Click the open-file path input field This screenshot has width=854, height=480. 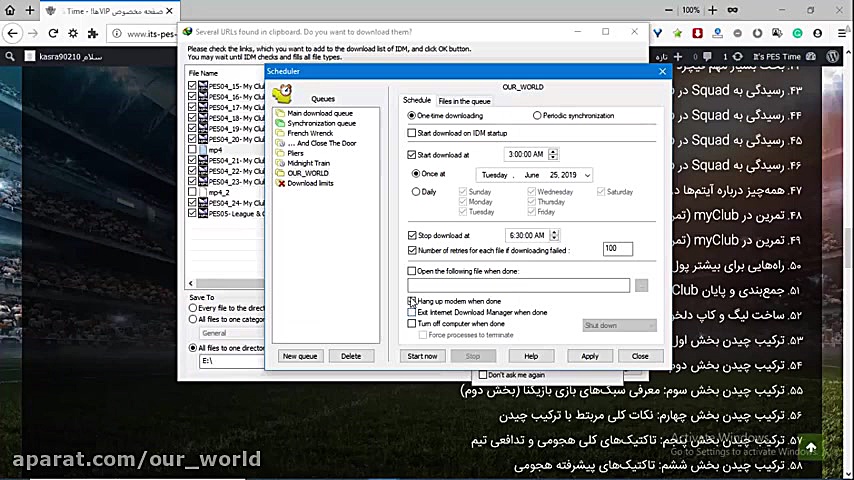tap(518, 285)
